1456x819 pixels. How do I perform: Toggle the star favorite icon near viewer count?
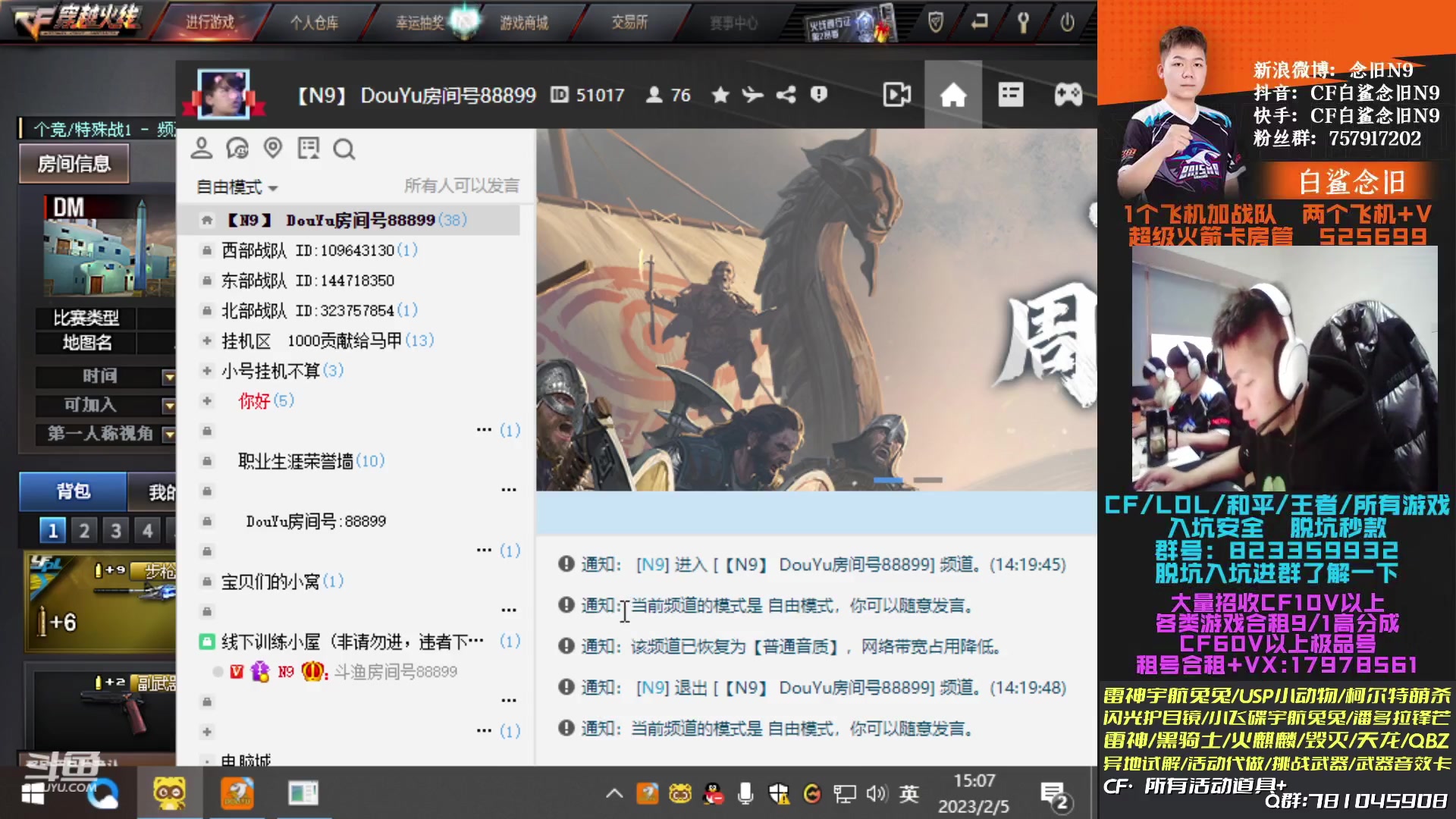click(x=720, y=95)
